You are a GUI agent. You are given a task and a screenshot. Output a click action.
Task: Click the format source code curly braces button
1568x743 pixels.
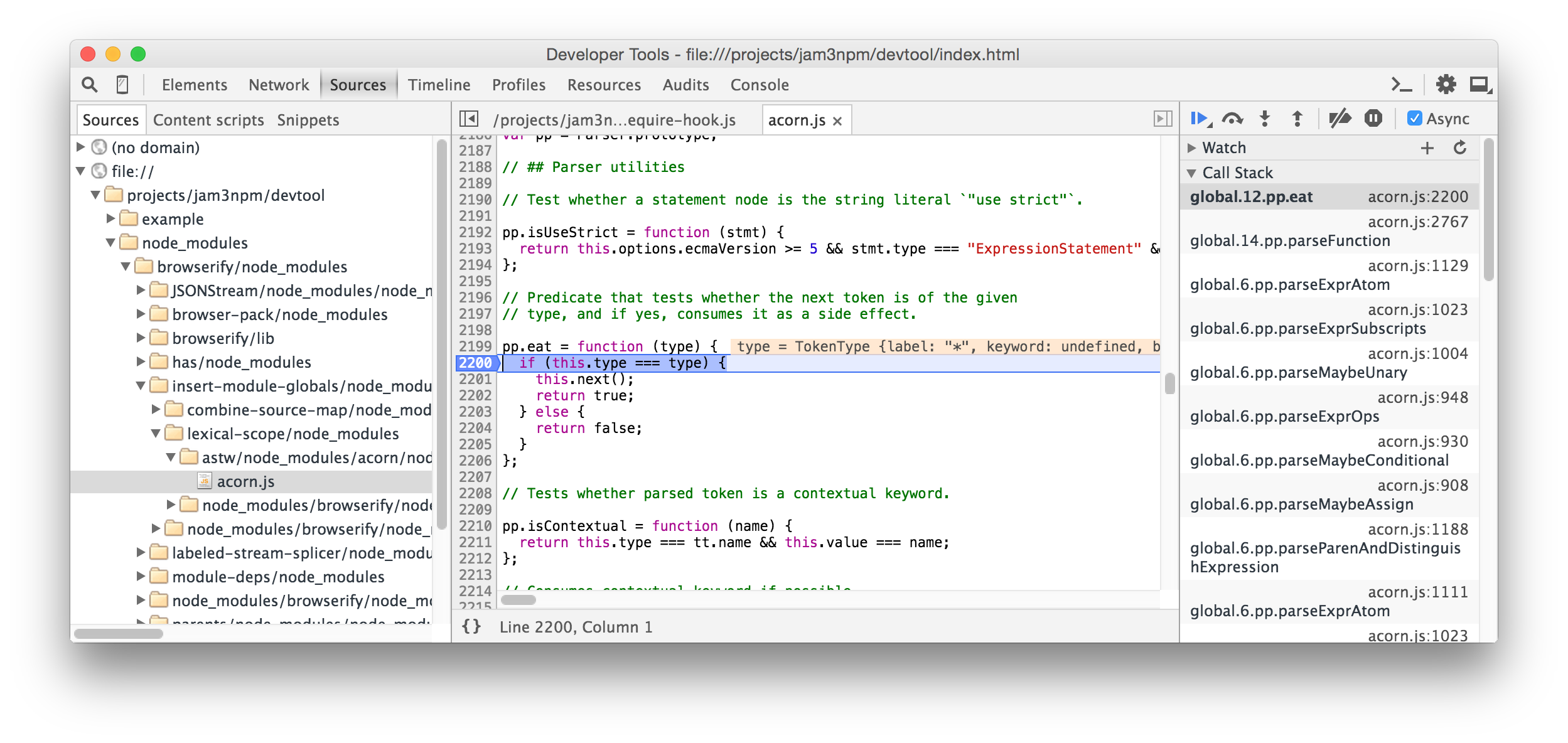coord(472,627)
